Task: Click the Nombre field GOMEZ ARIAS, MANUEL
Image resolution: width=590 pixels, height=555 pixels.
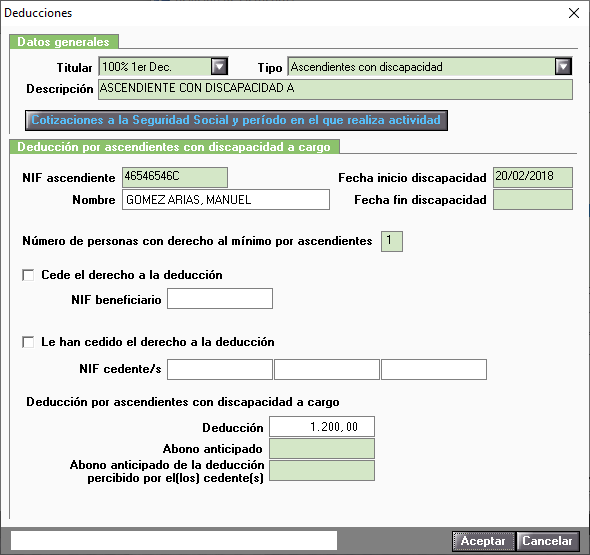Action: tap(226, 199)
